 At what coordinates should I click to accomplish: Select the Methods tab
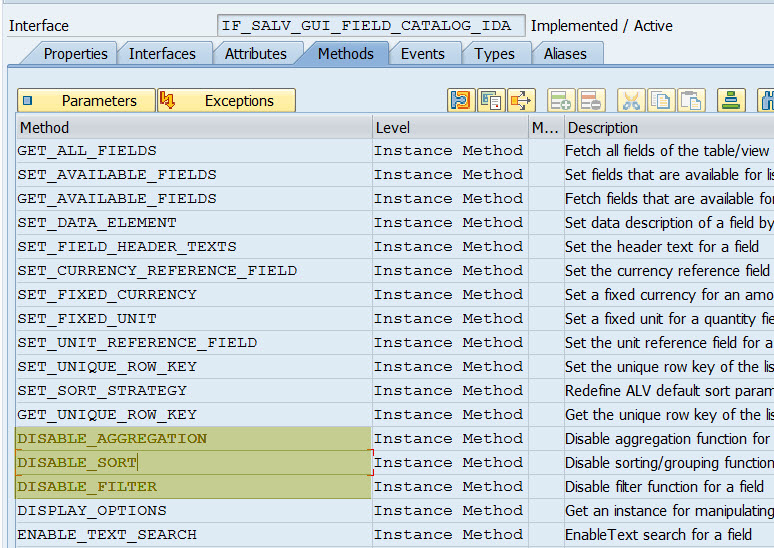(346, 53)
